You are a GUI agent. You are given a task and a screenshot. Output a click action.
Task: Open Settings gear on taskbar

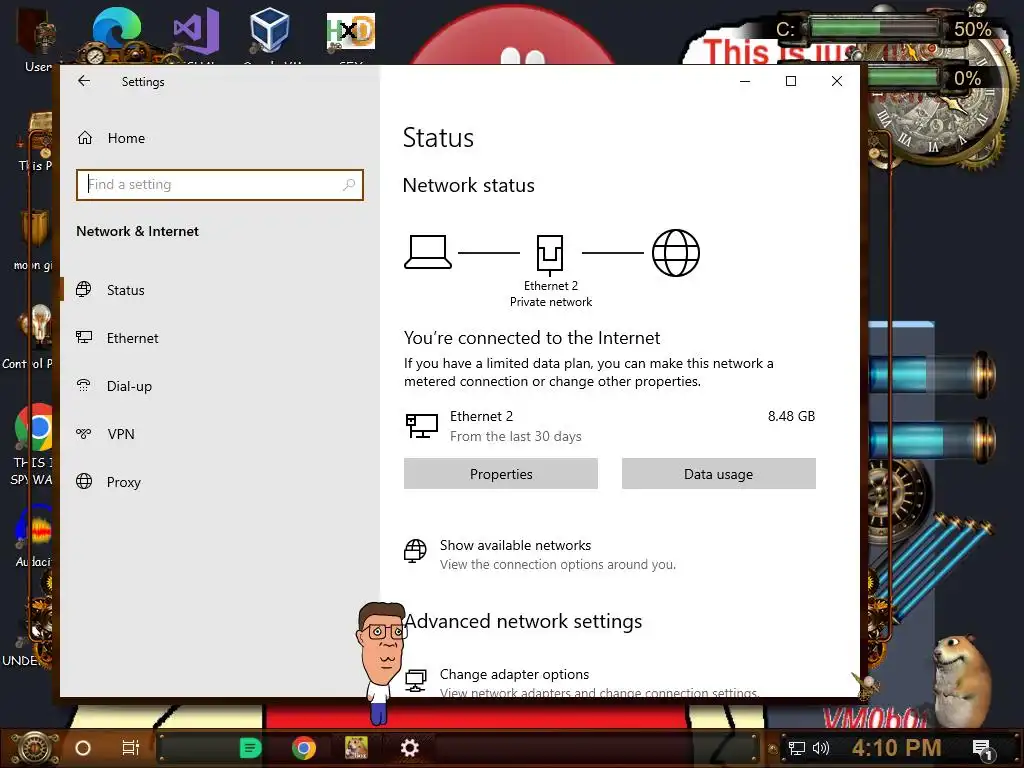pos(409,748)
